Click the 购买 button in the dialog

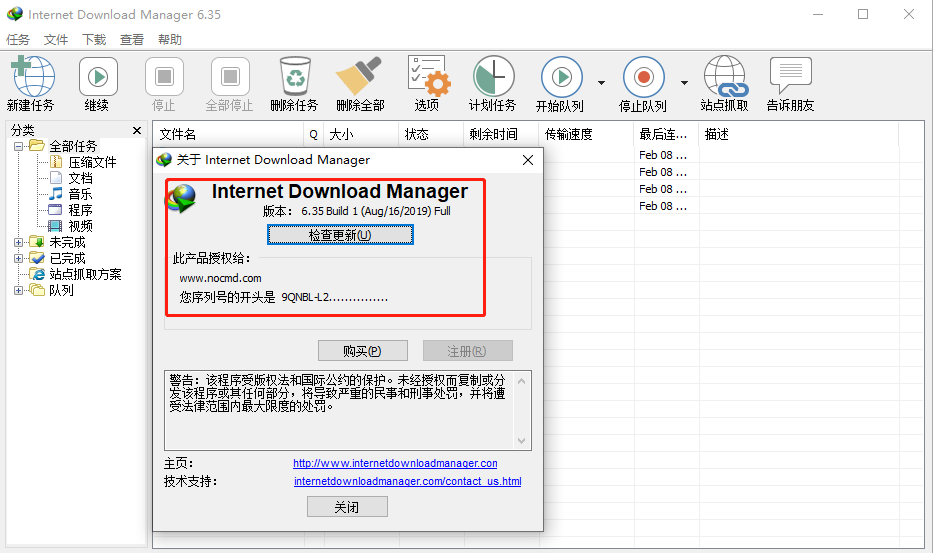(x=362, y=351)
